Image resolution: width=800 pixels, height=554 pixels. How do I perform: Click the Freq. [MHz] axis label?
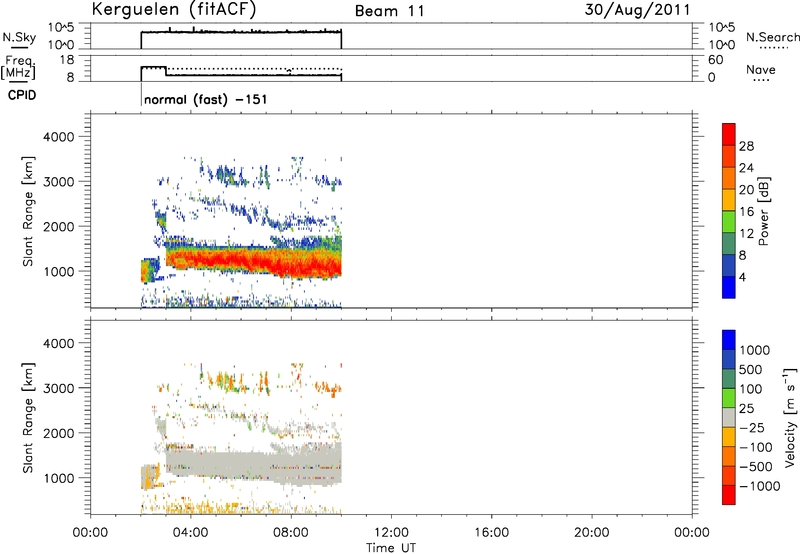click(x=18, y=67)
